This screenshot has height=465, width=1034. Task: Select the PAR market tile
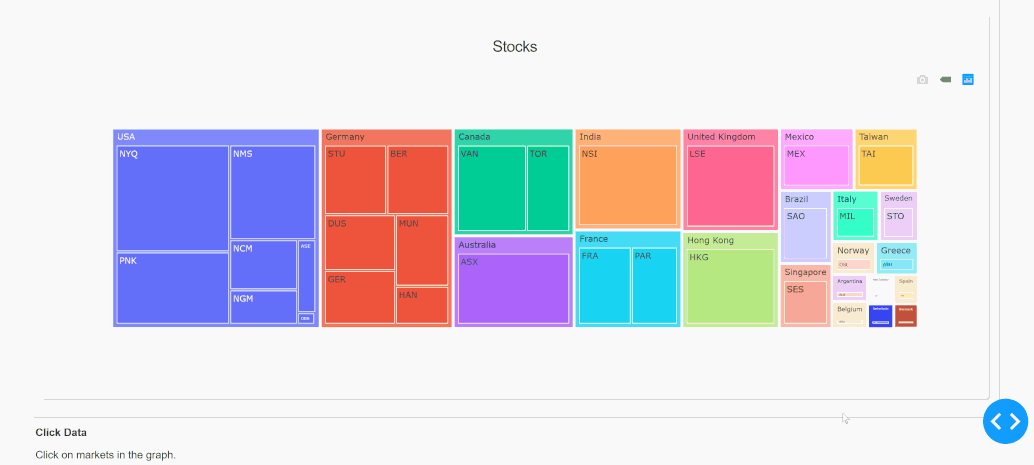pos(654,286)
